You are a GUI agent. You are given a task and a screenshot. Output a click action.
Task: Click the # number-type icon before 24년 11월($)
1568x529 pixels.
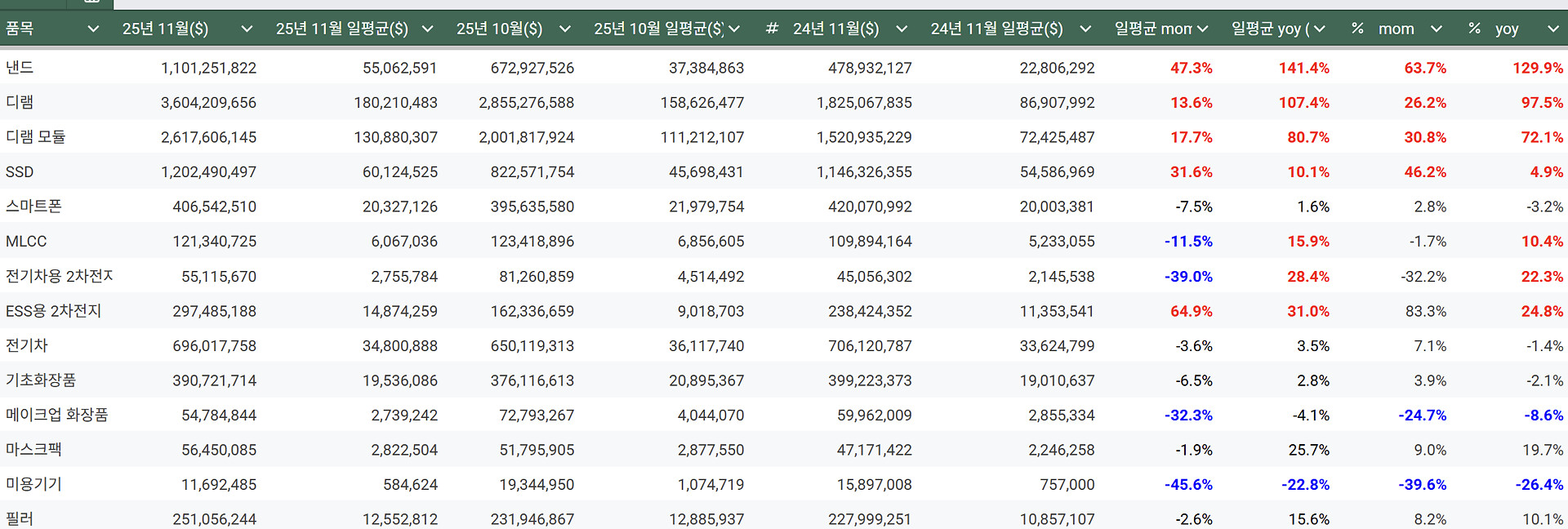tap(772, 29)
